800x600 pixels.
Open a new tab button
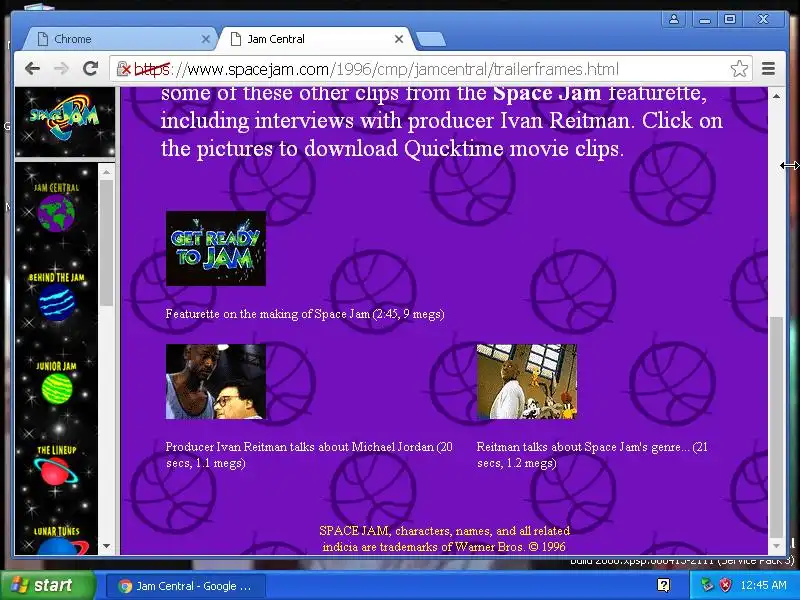pos(431,39)
